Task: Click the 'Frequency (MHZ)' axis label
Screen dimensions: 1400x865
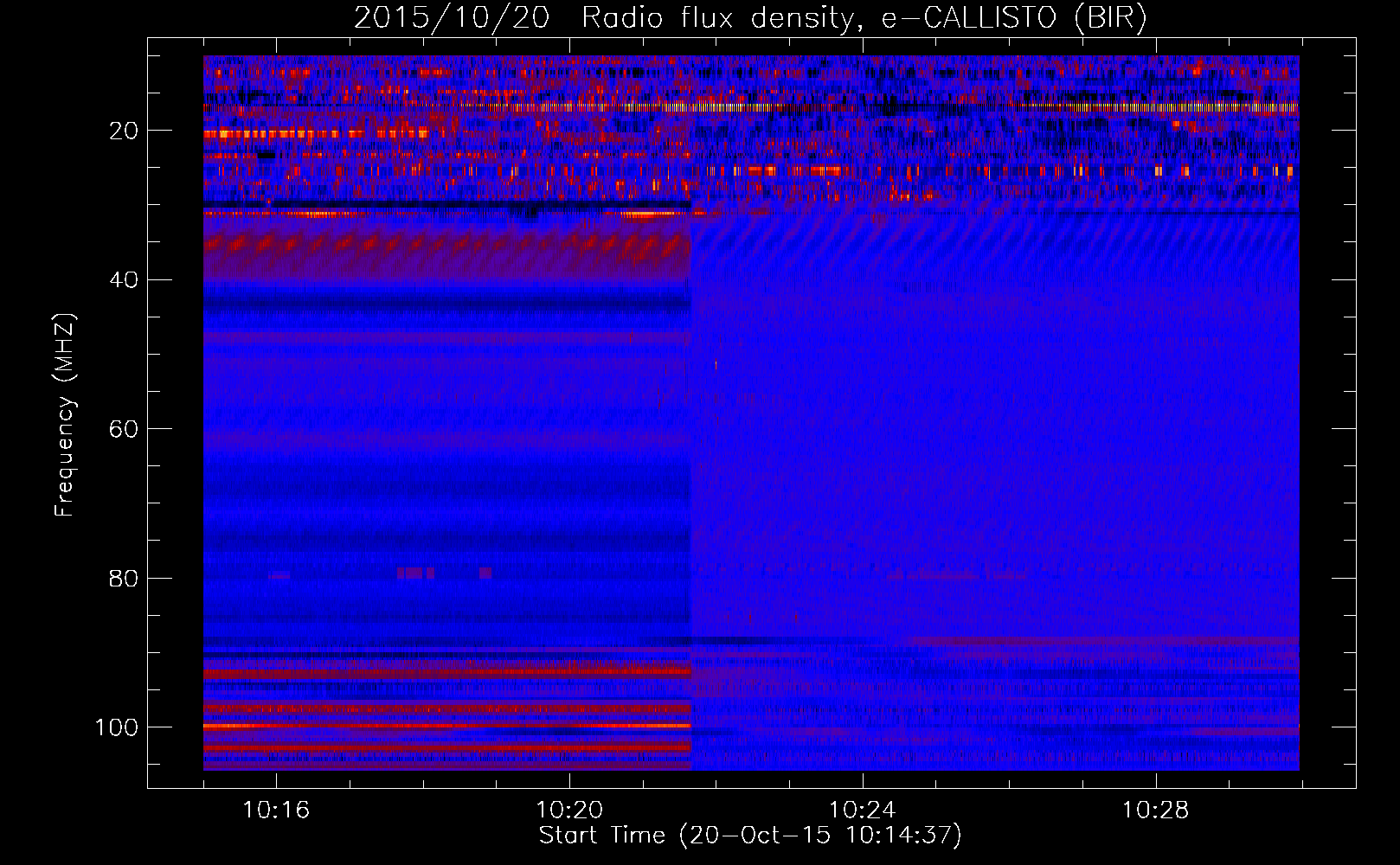Action: click(x=65, y=415)
